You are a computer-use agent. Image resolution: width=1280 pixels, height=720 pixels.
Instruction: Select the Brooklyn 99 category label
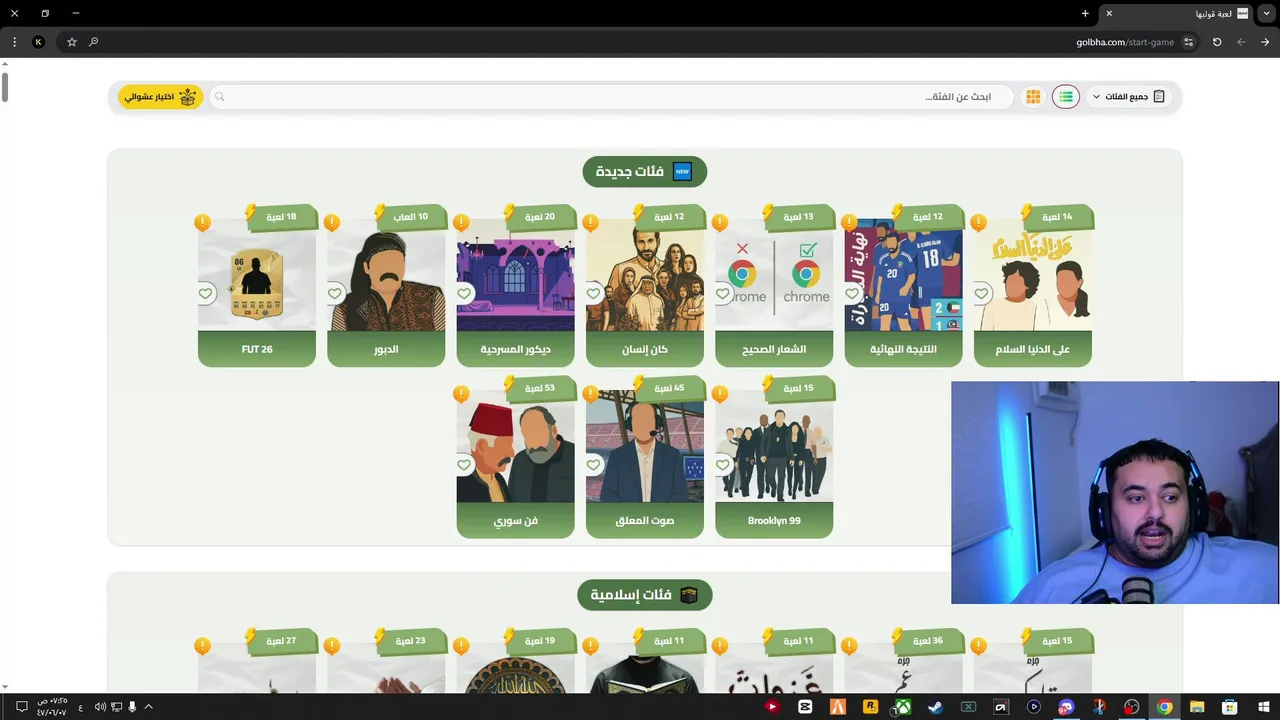(x=774, y=521)
